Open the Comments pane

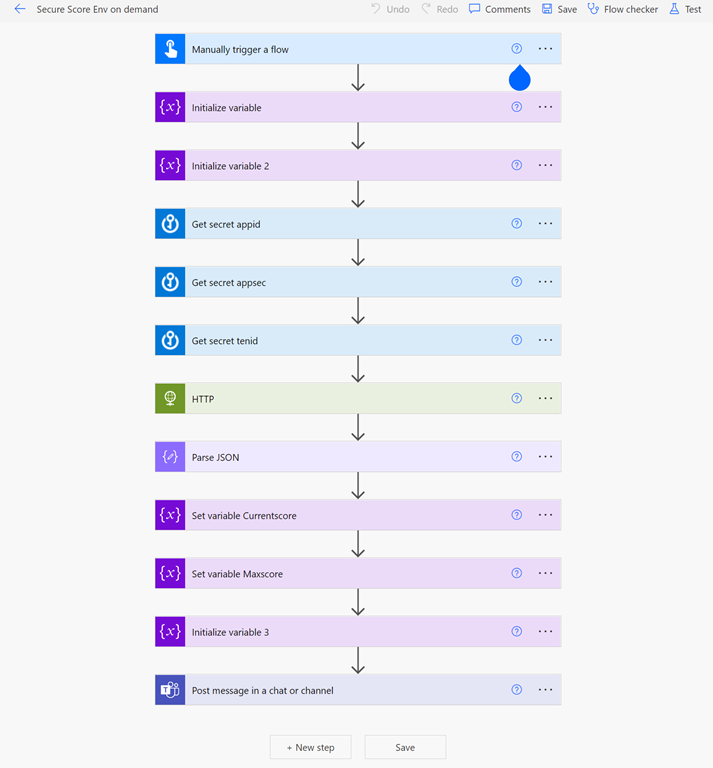(499, 9)
